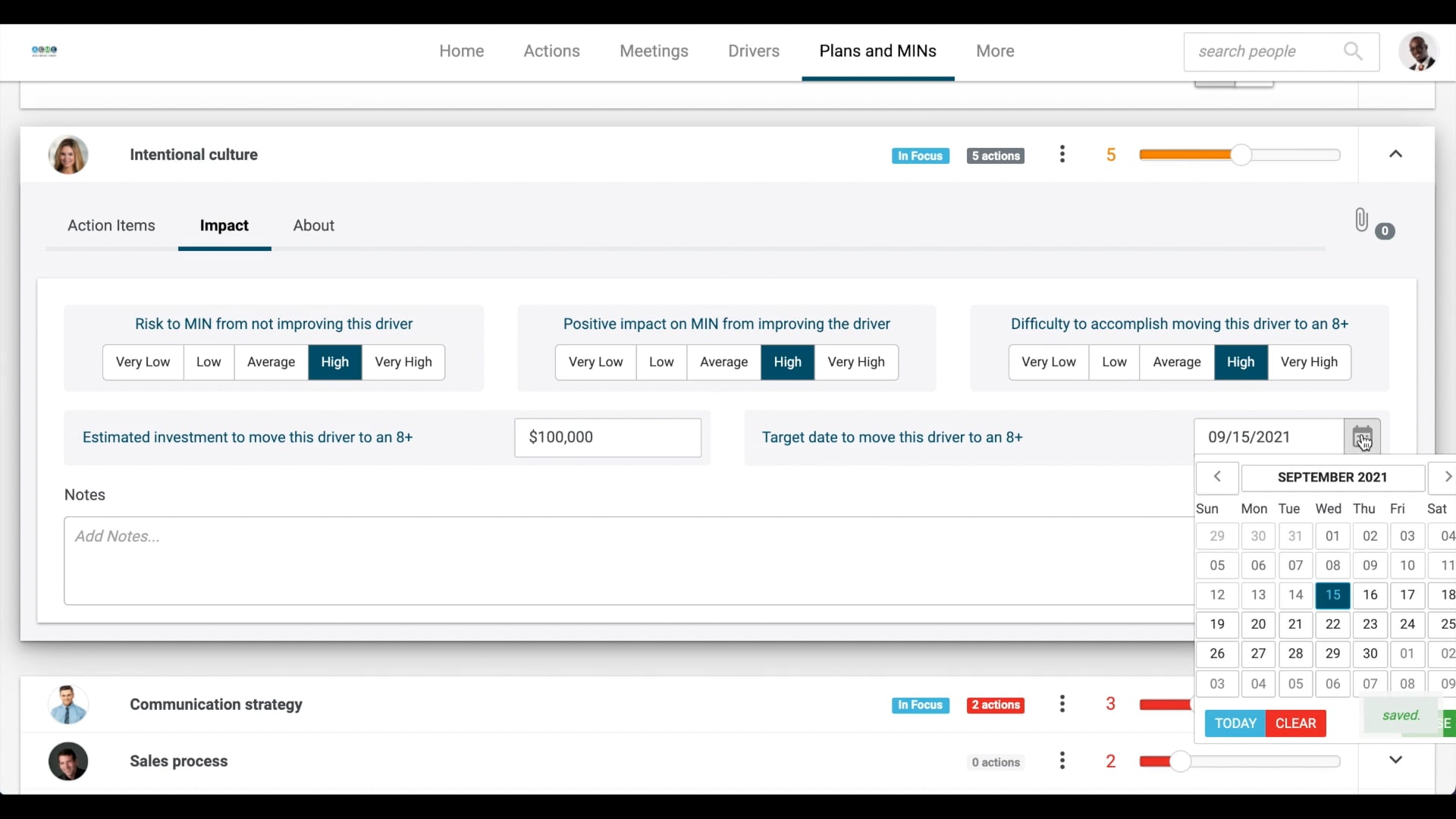The width and height of the screenshot is (1456, 819).
Task: Switch to the Action Items tab
Action: 111,225
